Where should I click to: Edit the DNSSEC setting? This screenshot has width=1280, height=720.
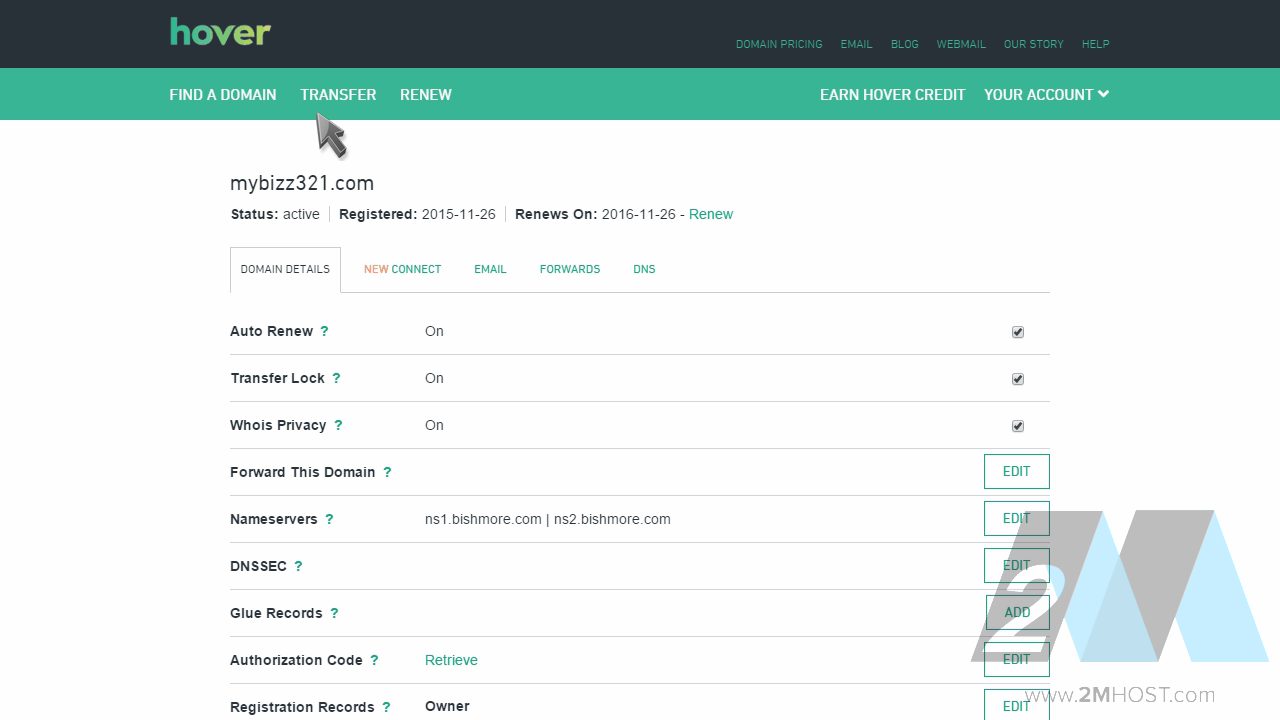pos(1016,566)
